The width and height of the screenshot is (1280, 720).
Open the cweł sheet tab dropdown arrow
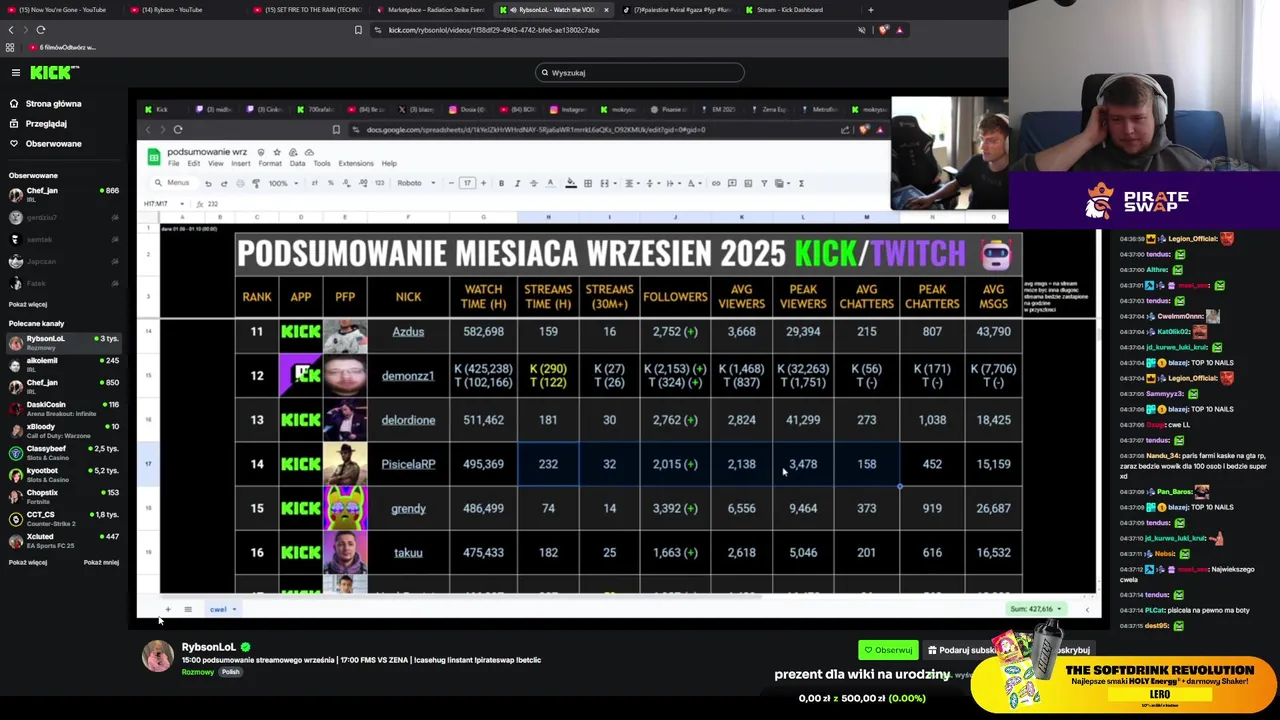pyautogui.click(x=234, y=609)
